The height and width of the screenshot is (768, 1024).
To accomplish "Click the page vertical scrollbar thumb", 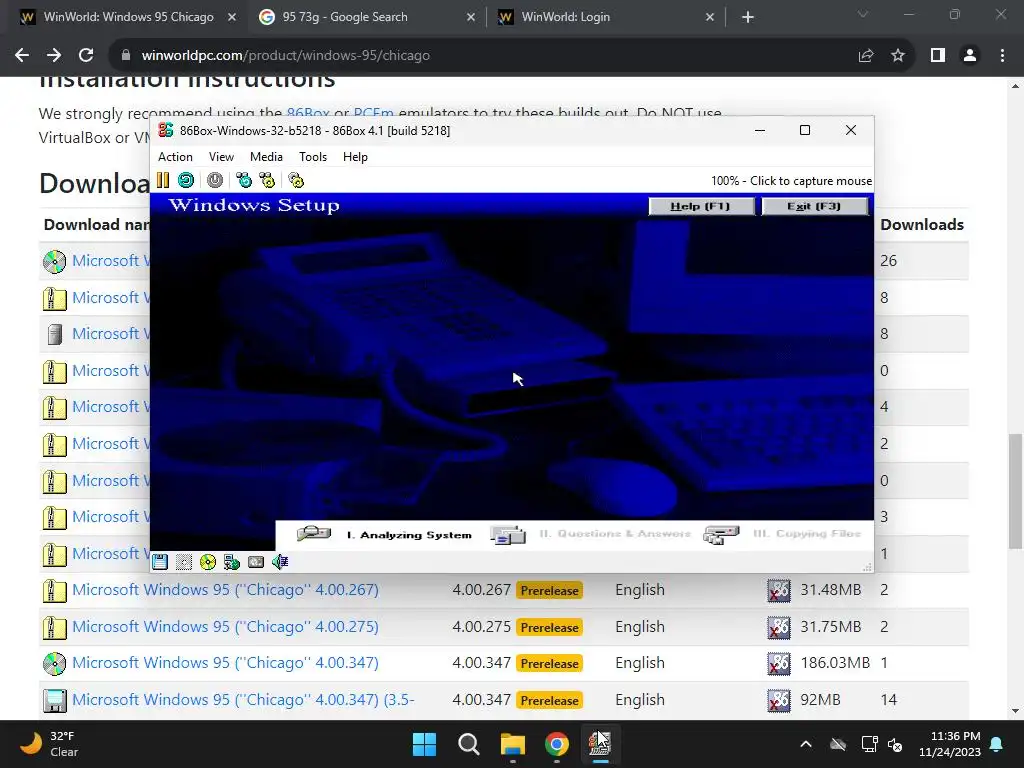I will [x=1016, y=491].
